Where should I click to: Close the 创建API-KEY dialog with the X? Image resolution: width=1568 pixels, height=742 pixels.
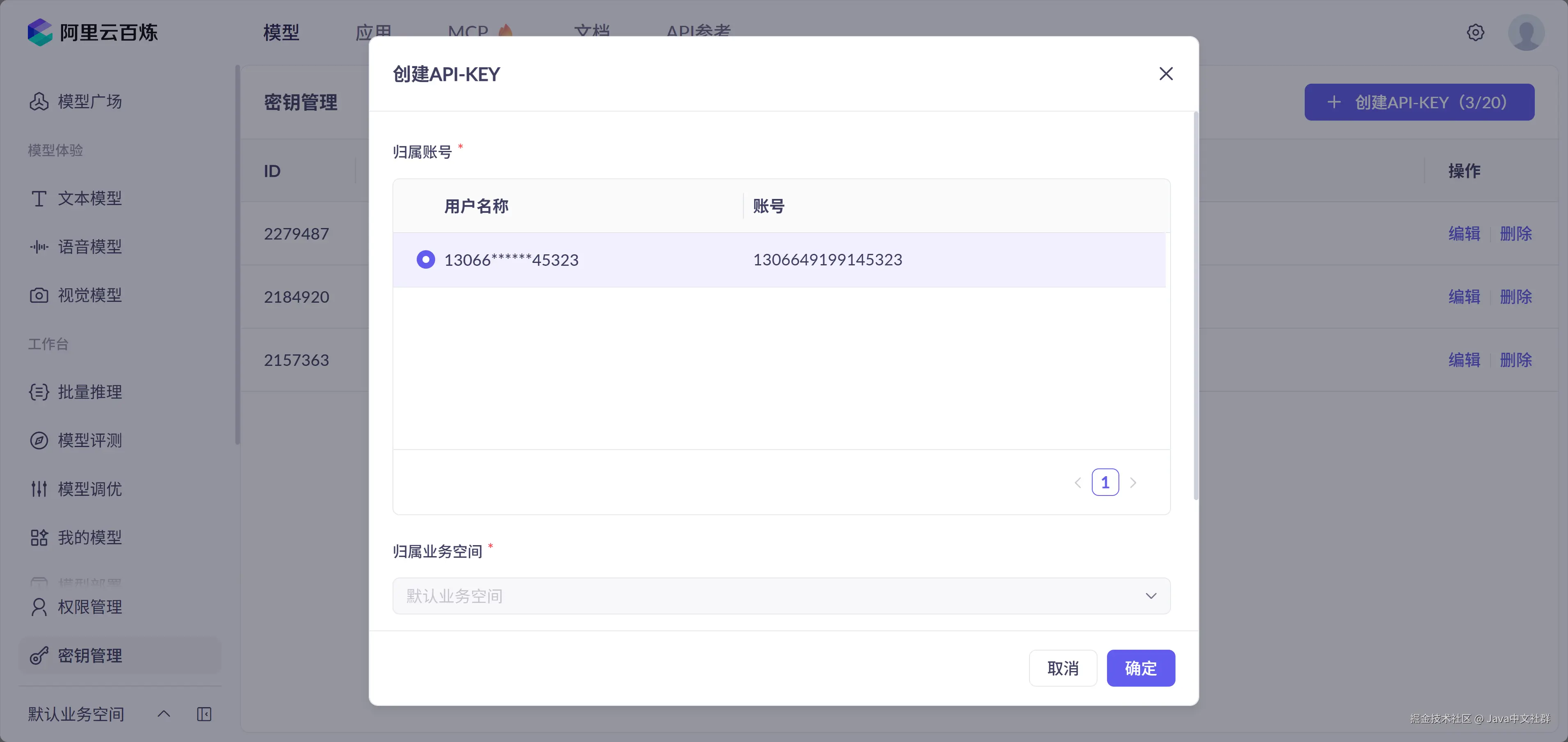pyautogui.click(x=1166, y=74)
